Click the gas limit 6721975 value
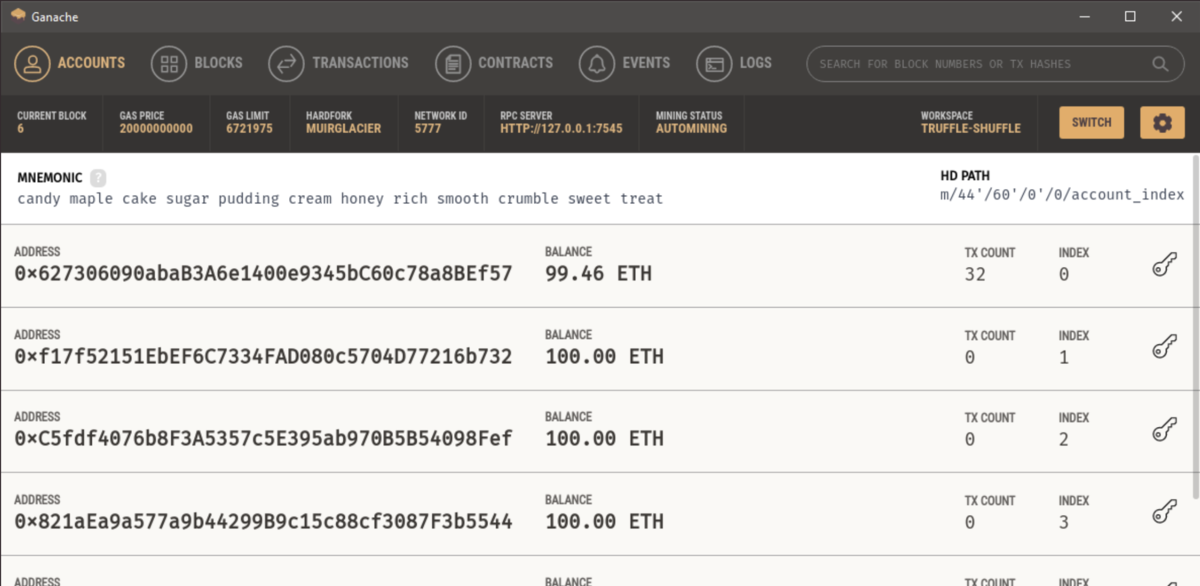Screen dimensions: 1200x586 pyautogui.click(x=249, y=129)
